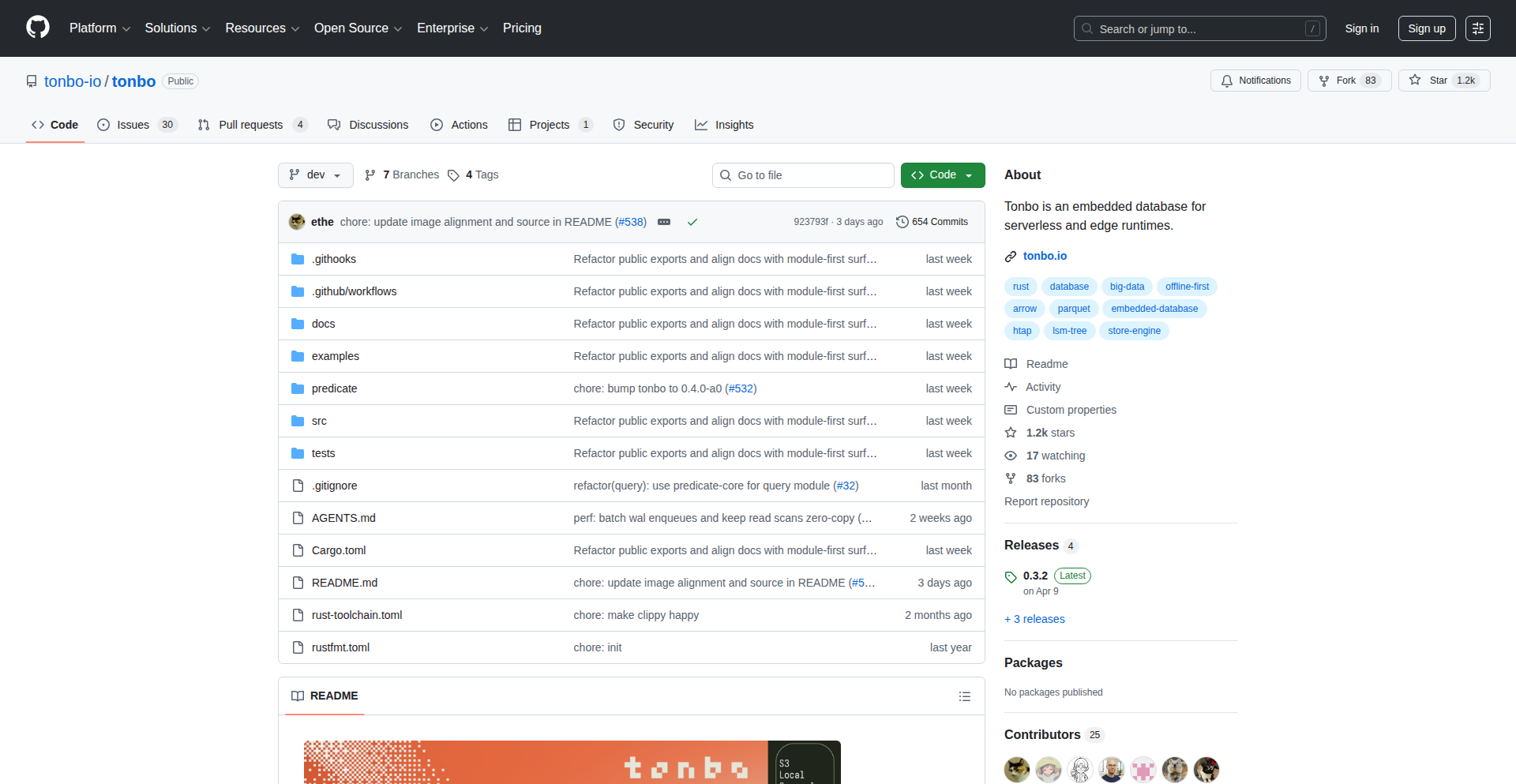Click the Cargo.toml file icon
This screenshot has height=784, width=1516.
tap(298, 550)
